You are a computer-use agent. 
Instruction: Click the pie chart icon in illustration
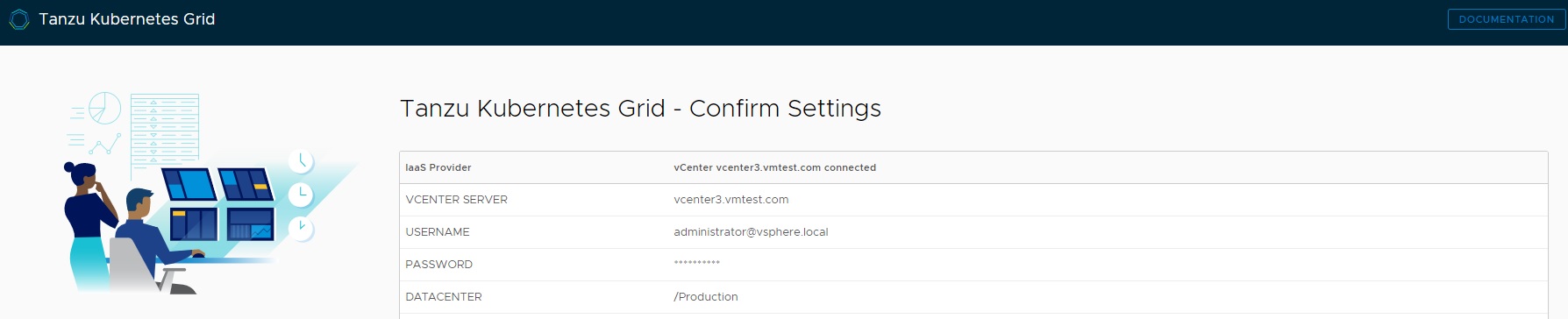click(x=104, y=109)
